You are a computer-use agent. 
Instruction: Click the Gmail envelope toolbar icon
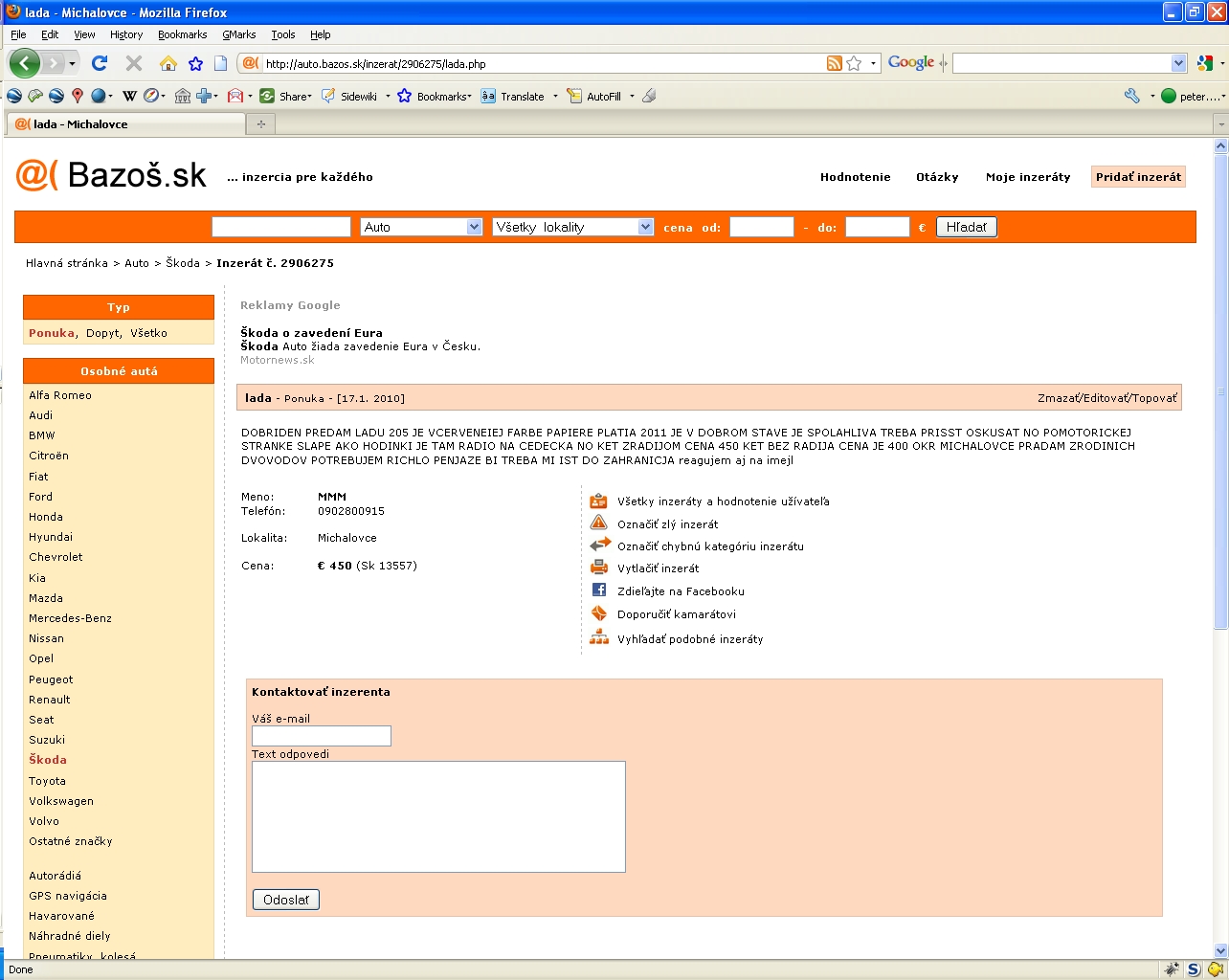tap(235, 96)
